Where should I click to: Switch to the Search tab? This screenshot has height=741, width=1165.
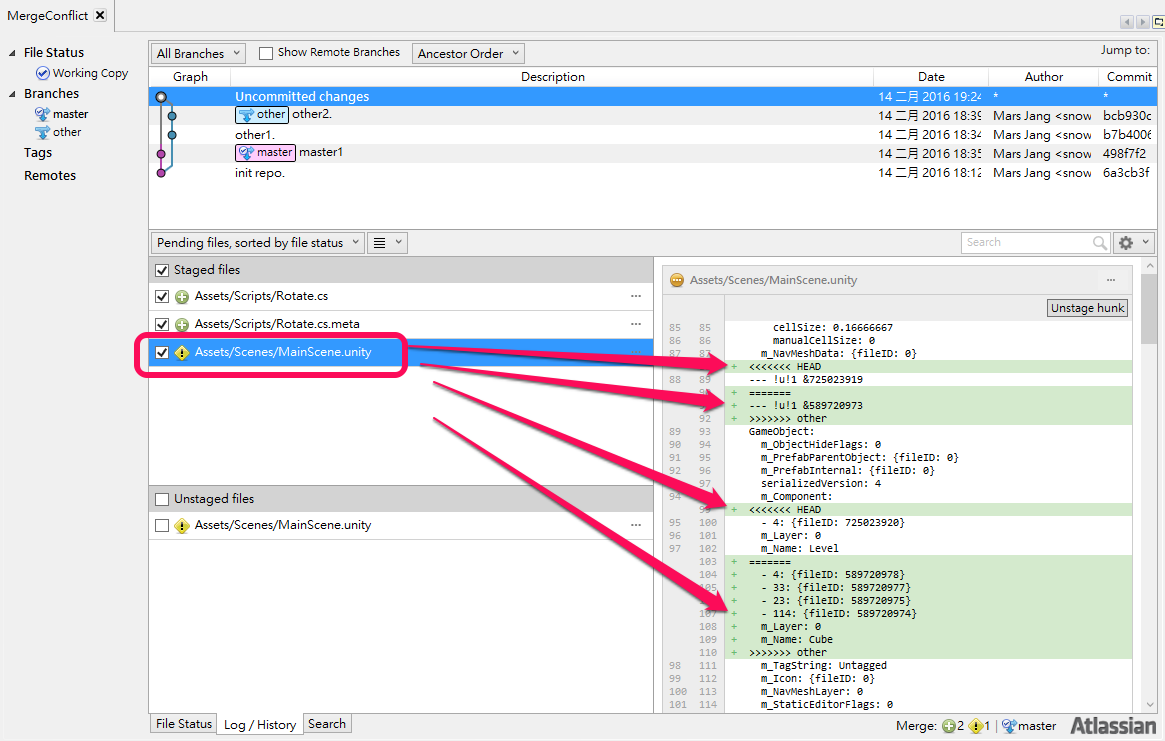click(x=327, y=723)
